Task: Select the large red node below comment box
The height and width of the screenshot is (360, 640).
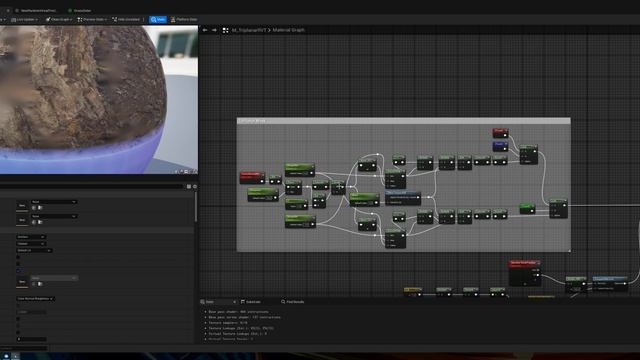Action: pyautogui.click(x=524, y=272)
